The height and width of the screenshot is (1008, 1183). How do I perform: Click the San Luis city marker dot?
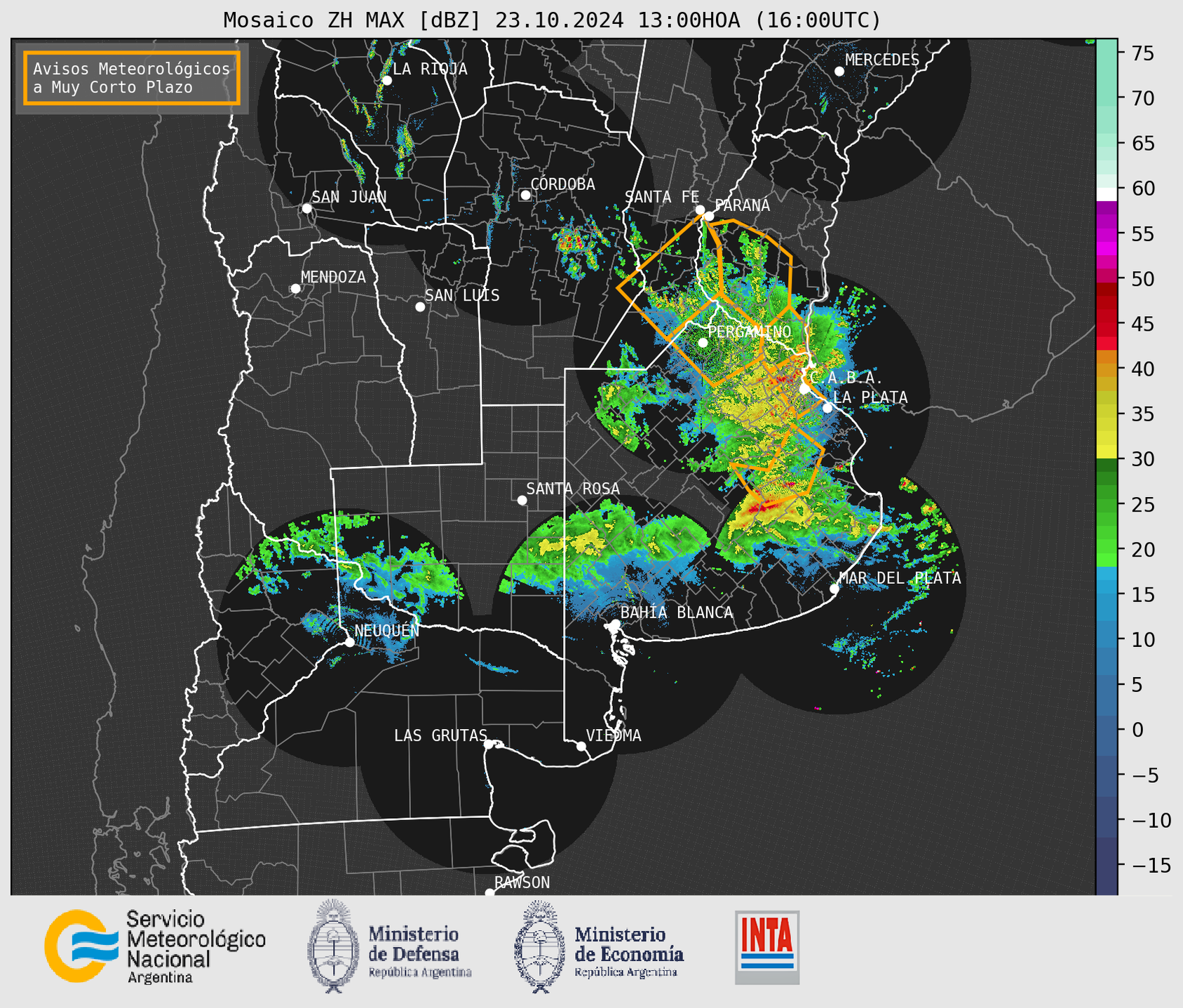coord(420,307)
